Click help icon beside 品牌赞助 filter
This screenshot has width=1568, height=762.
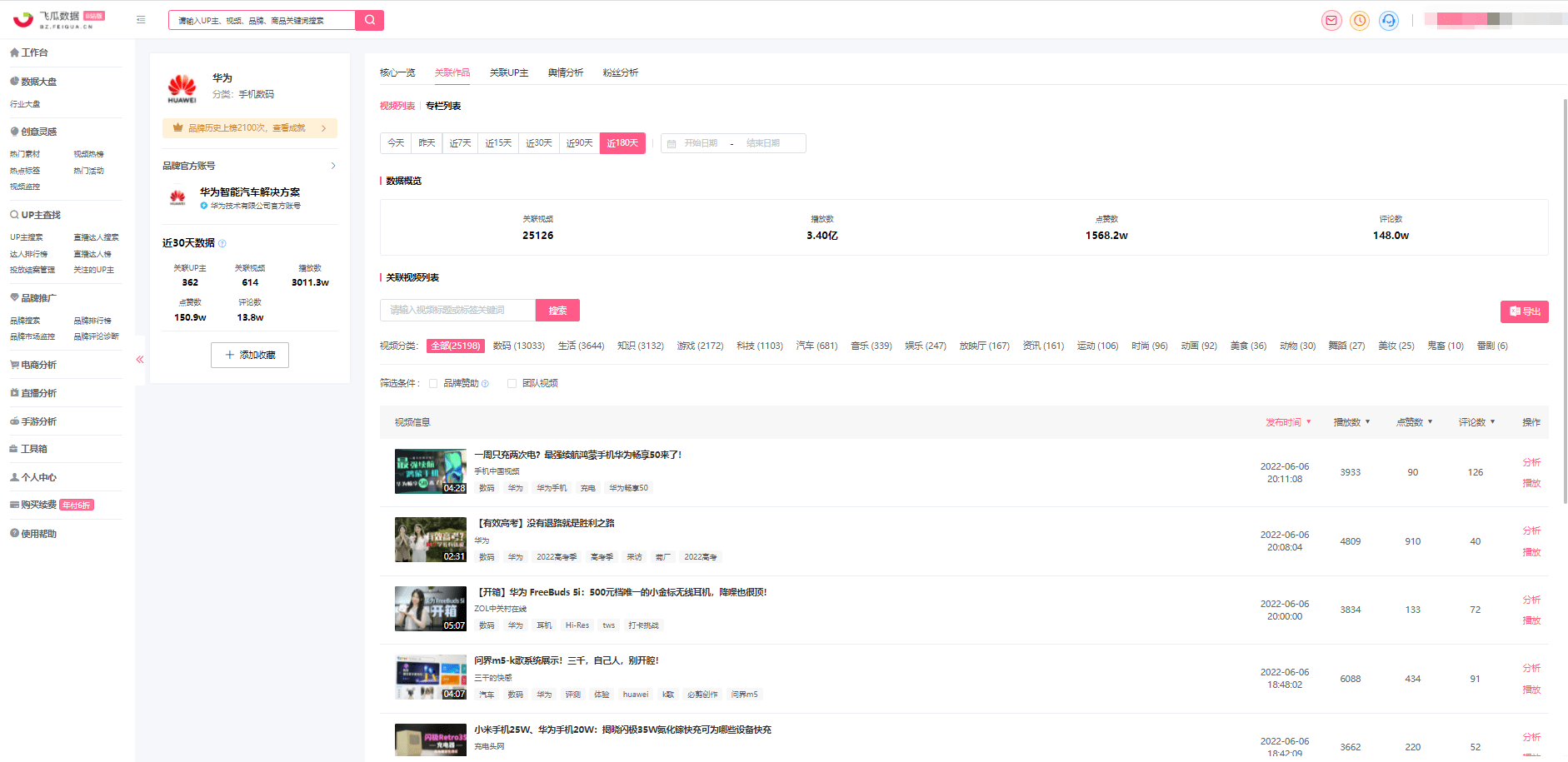point(485,384)
